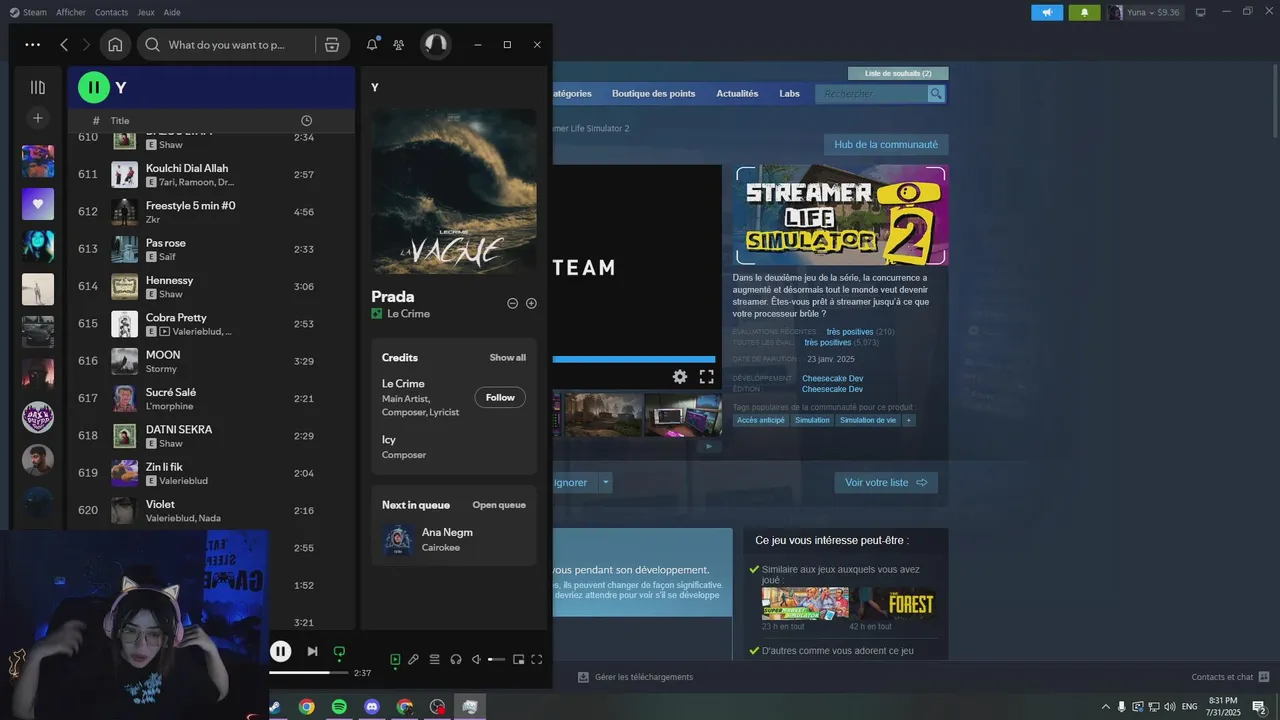Open Boutique des points store tab
This screenshot has height=720, width=1280.
(653, 94)
